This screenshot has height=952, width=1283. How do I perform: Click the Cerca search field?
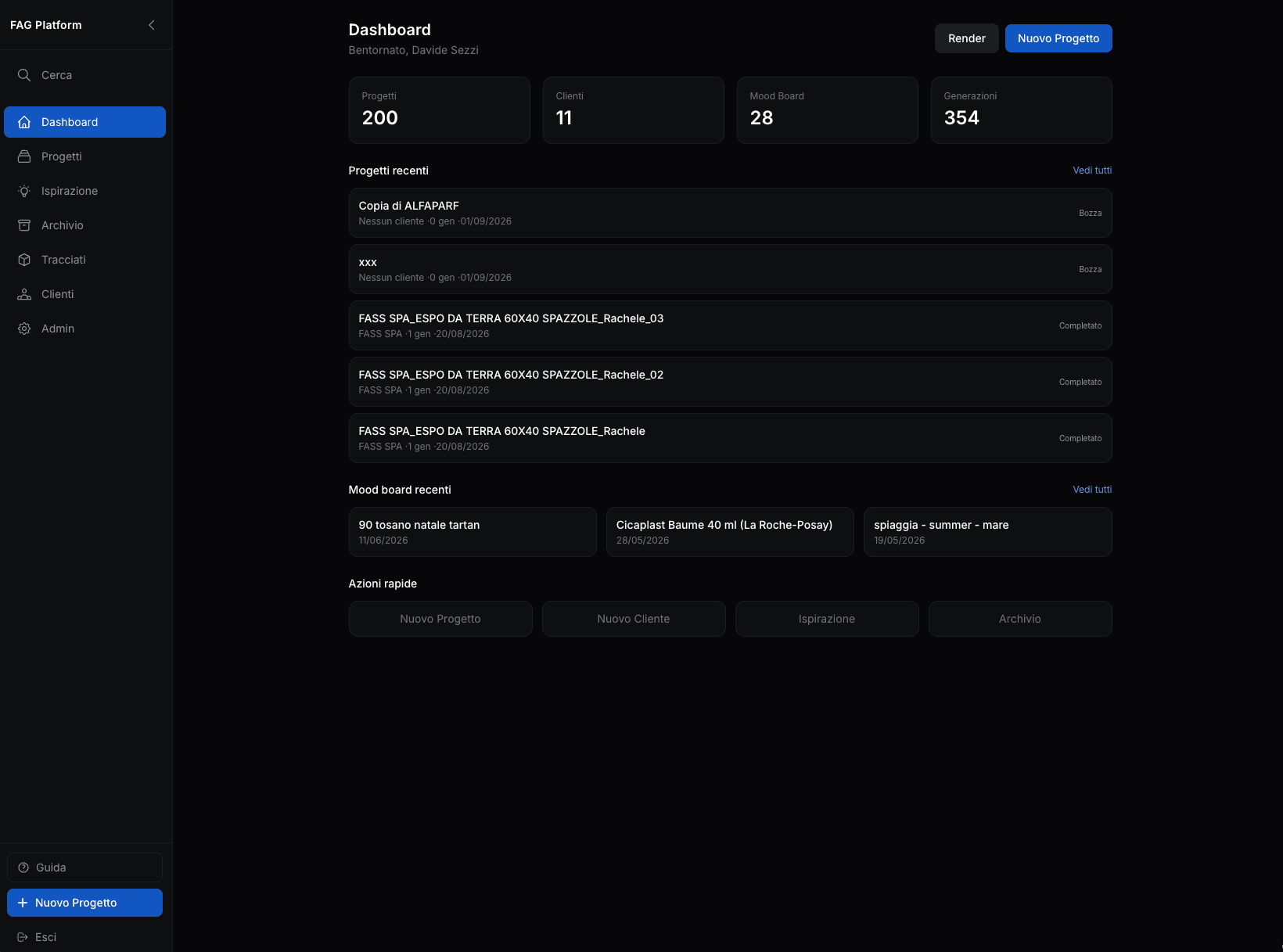click(84, 75)
